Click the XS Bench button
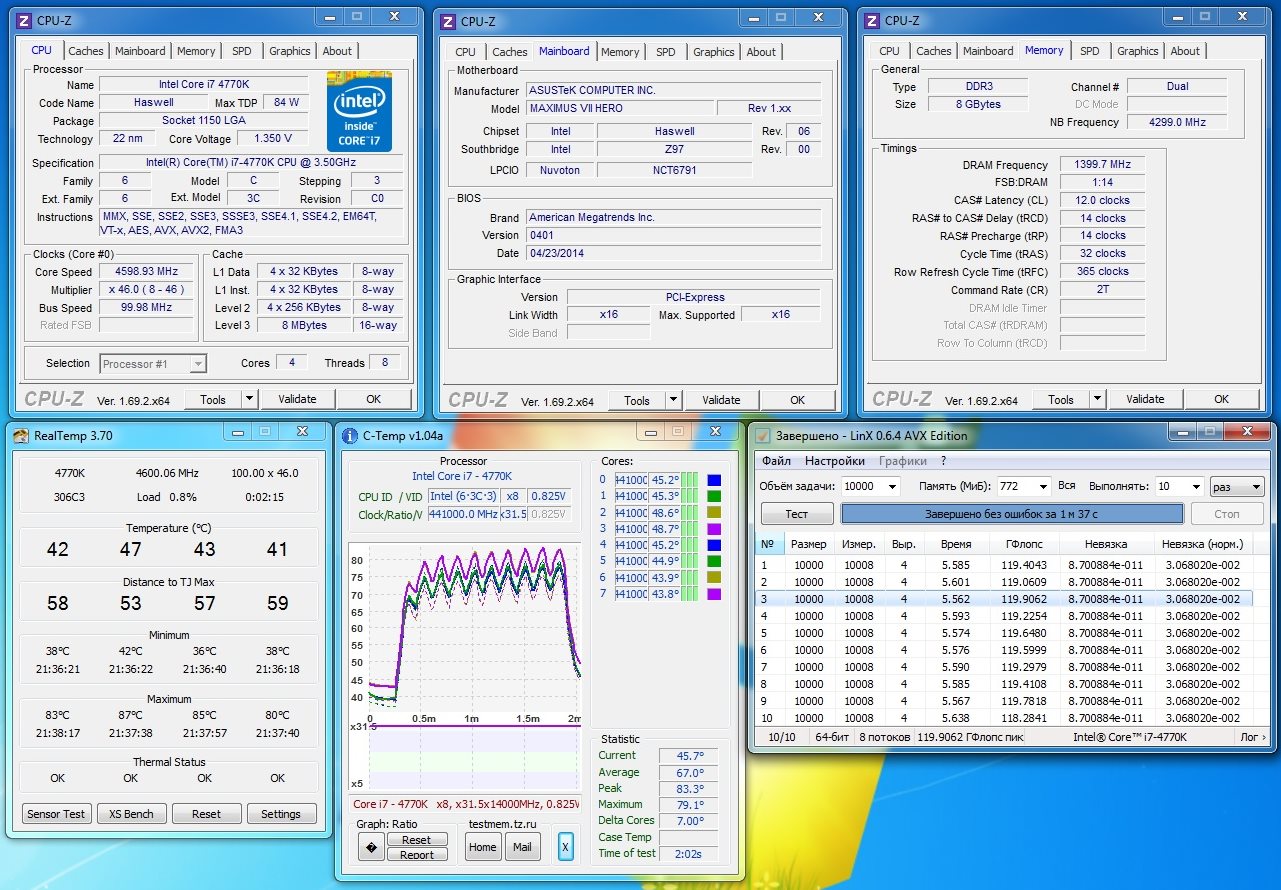Image resolution: width=1281 pixels, height=890 pixels. coord(131,813)
